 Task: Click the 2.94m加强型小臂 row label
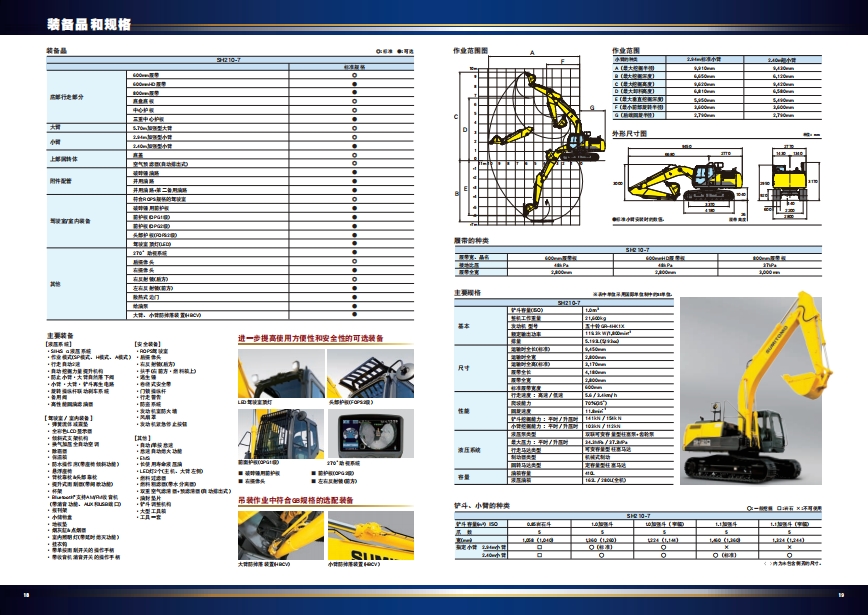click(x=152, y=137)
